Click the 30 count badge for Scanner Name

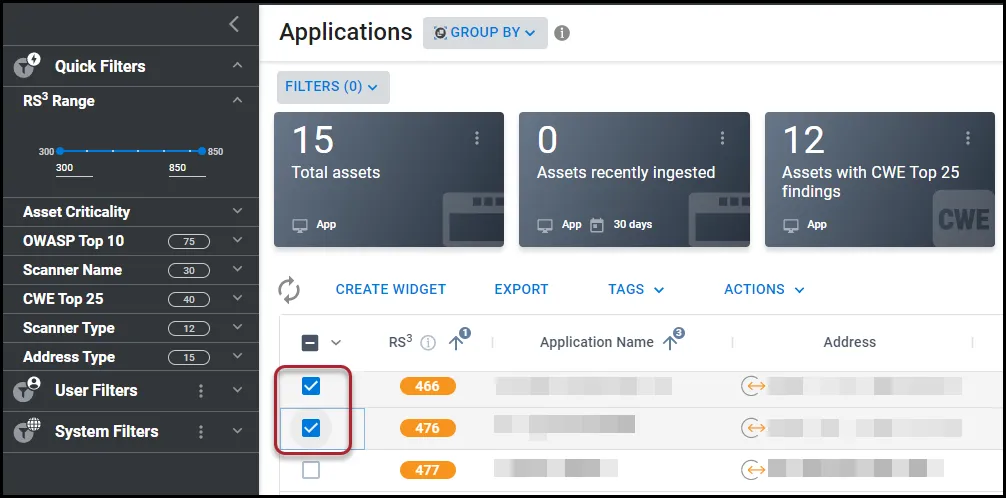(x=189, y=270)
